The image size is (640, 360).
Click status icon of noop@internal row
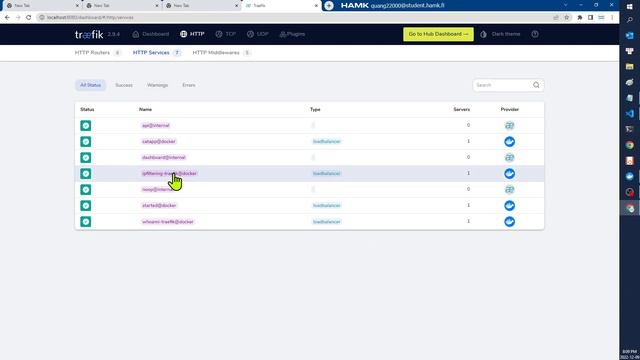(x=86, y=189)
